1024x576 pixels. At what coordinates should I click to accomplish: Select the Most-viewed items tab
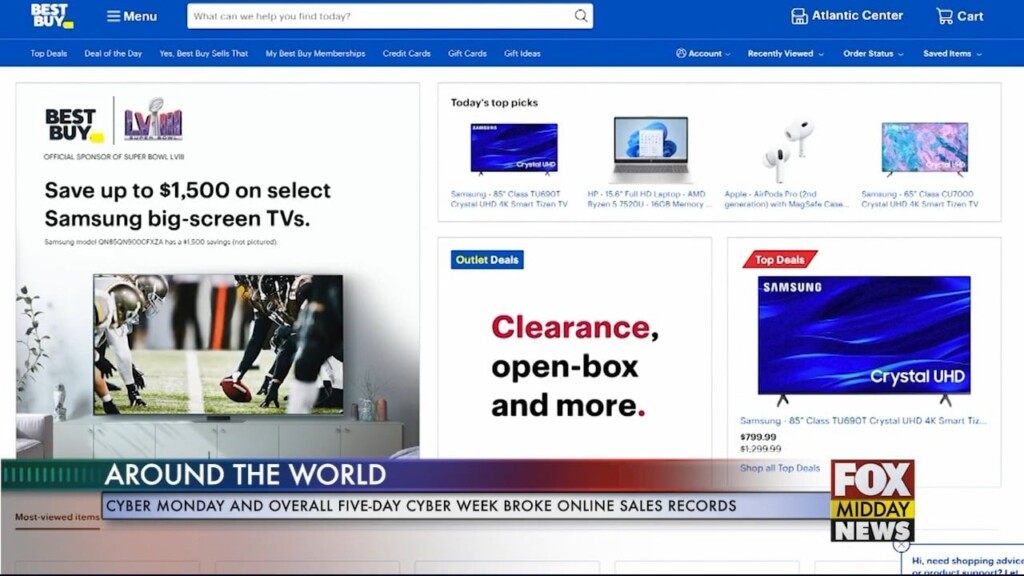pyautogui.click(x=57, y=517)
